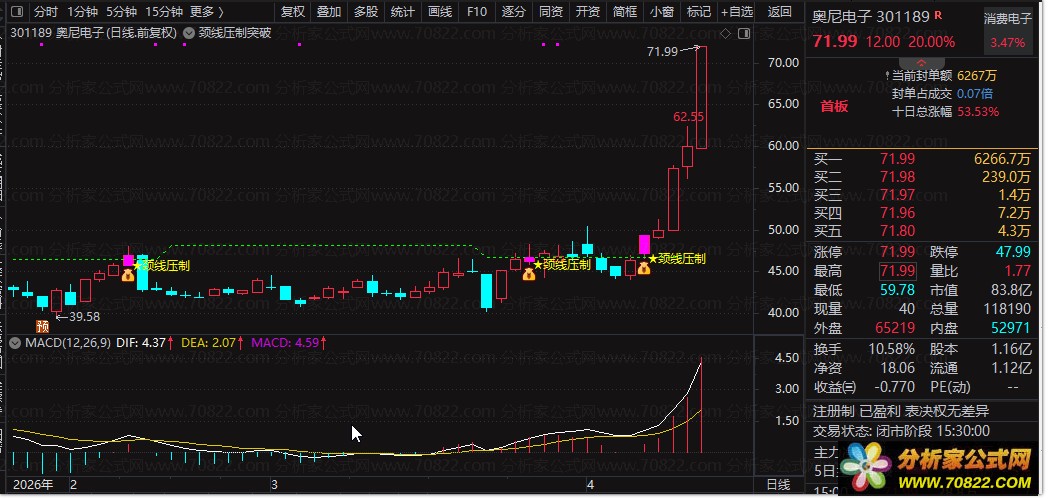This screenshot has width=1048, height=499.
Task: Toggle 复权 price adjustment
Action: [293, 12]
